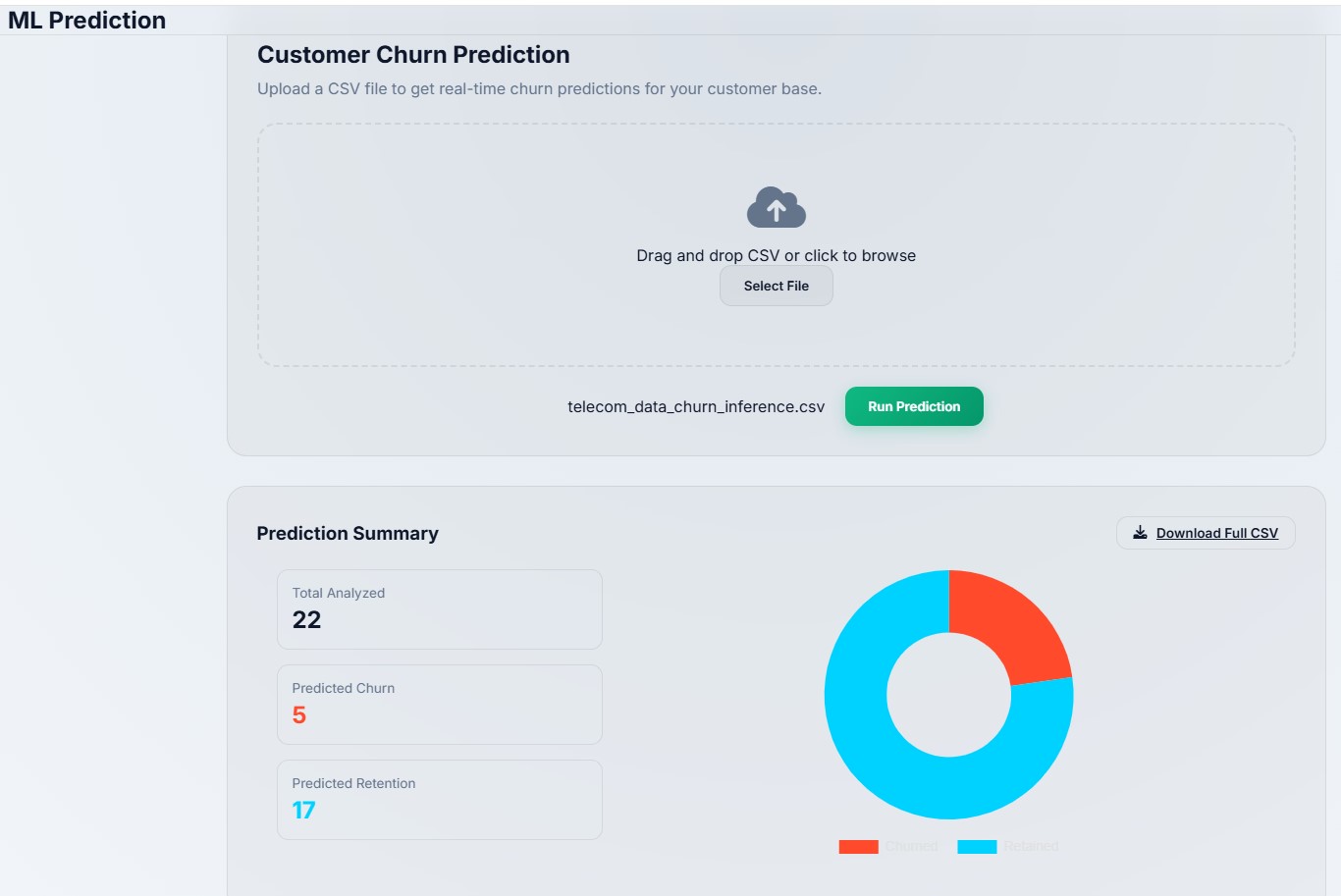Click the cloud upload icon
Screen dimensions: 1341x896
776,208
